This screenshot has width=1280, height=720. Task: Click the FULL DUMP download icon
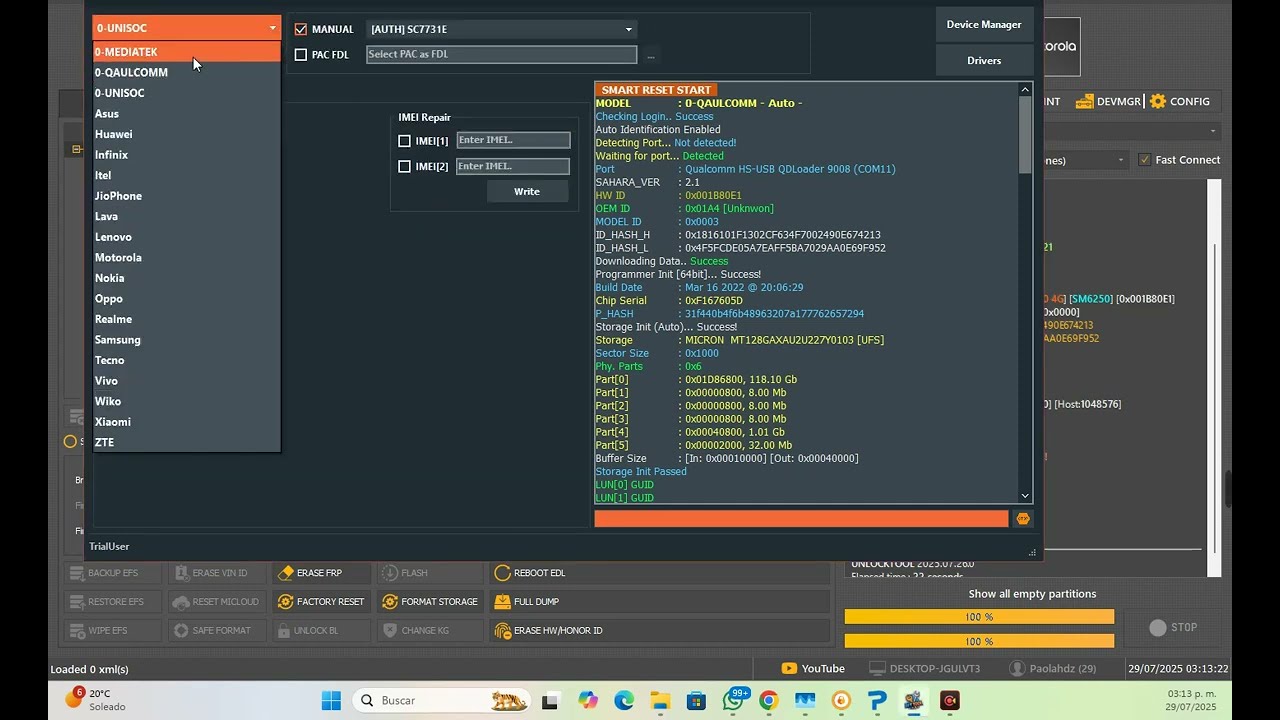coord(502,602)
